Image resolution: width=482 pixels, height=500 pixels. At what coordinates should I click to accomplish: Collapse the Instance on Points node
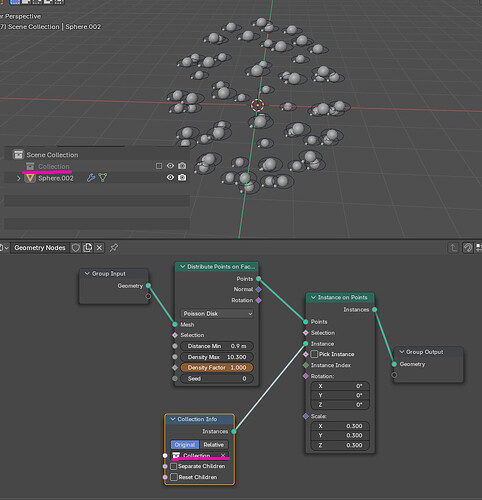point(313,297)
